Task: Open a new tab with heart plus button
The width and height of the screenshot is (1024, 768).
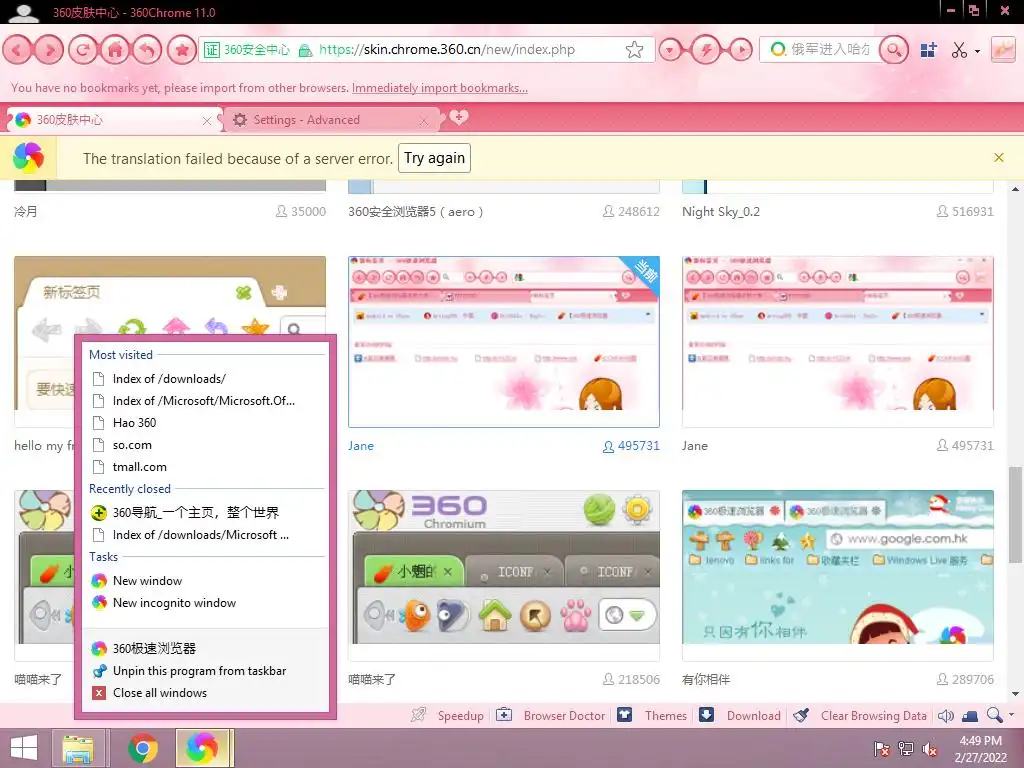Action: [x=458, y=117]
